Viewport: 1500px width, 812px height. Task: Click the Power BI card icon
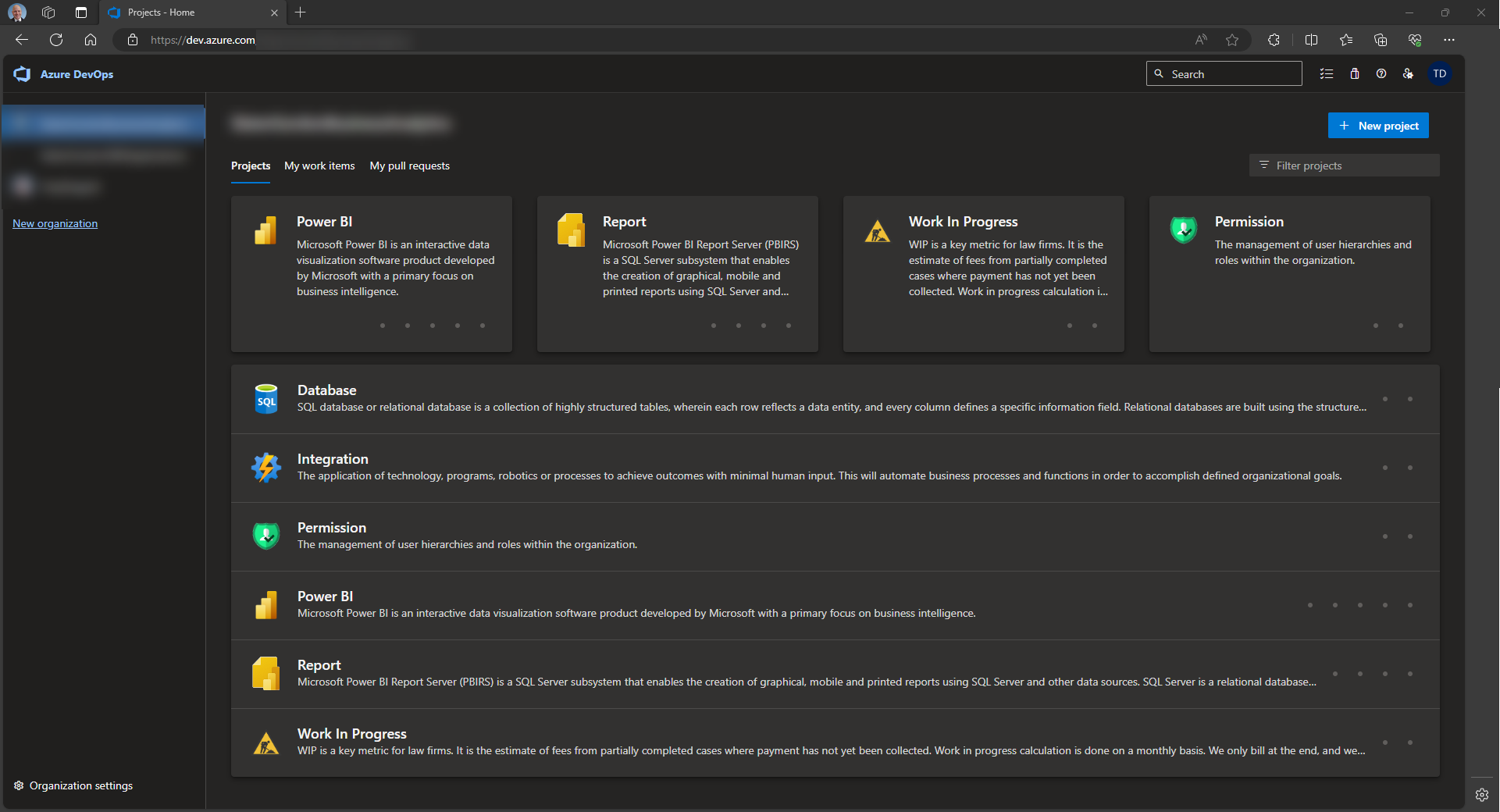pyautogui.click(x=265, y=230)
